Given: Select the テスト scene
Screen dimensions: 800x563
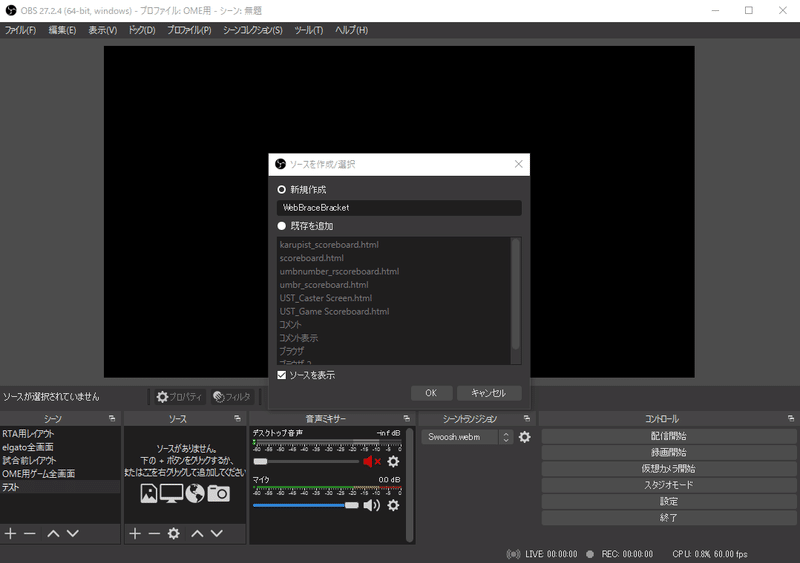Looking at the screenshot, I should click(60, 487).
